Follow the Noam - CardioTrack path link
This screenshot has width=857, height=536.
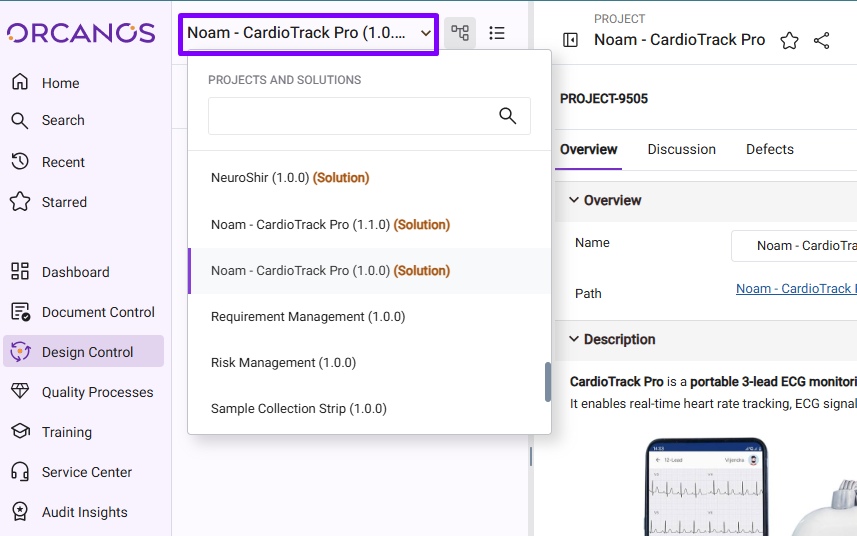[x=795, y=288]
